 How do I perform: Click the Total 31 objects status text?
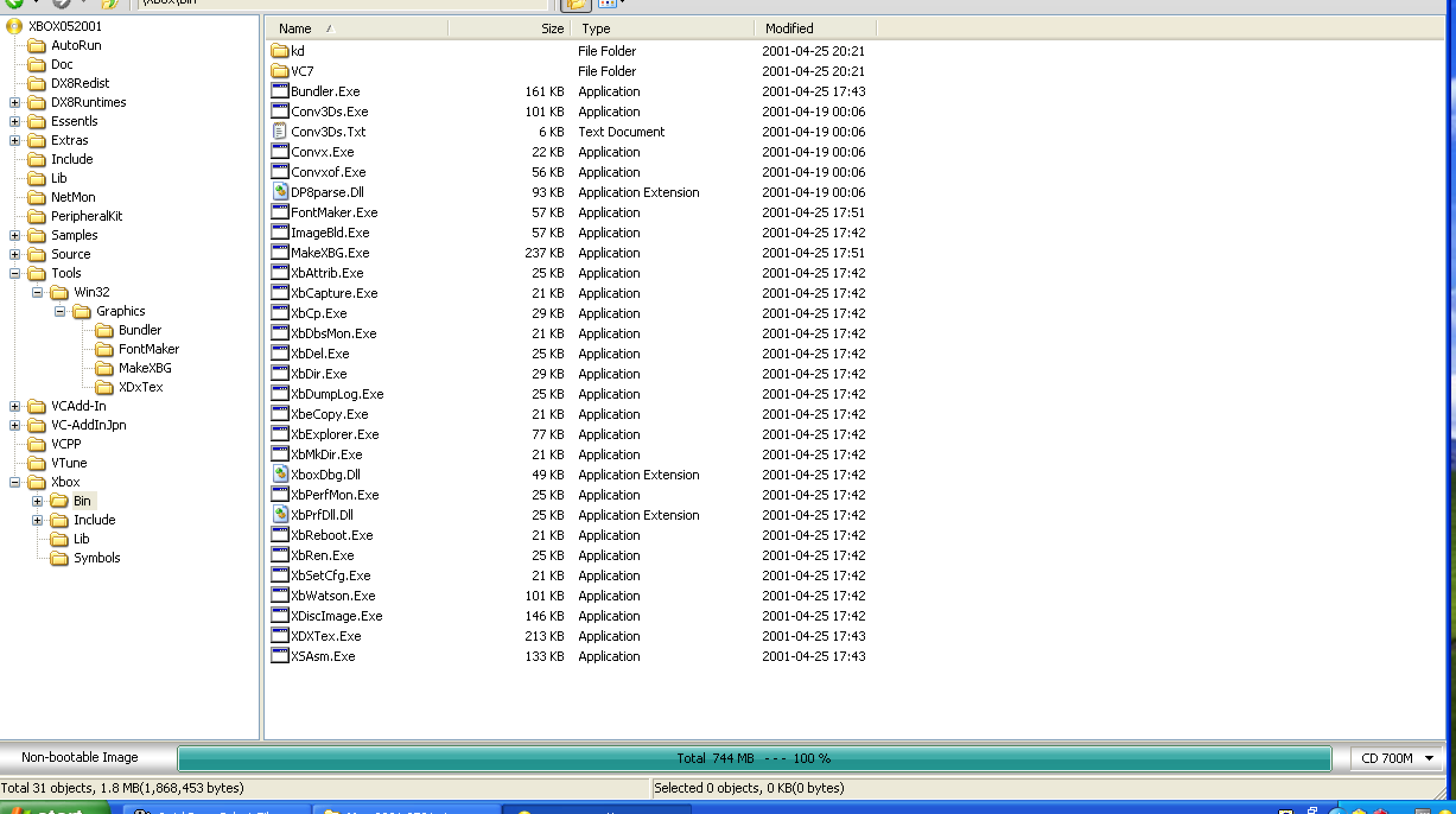[x=122, y=788]
